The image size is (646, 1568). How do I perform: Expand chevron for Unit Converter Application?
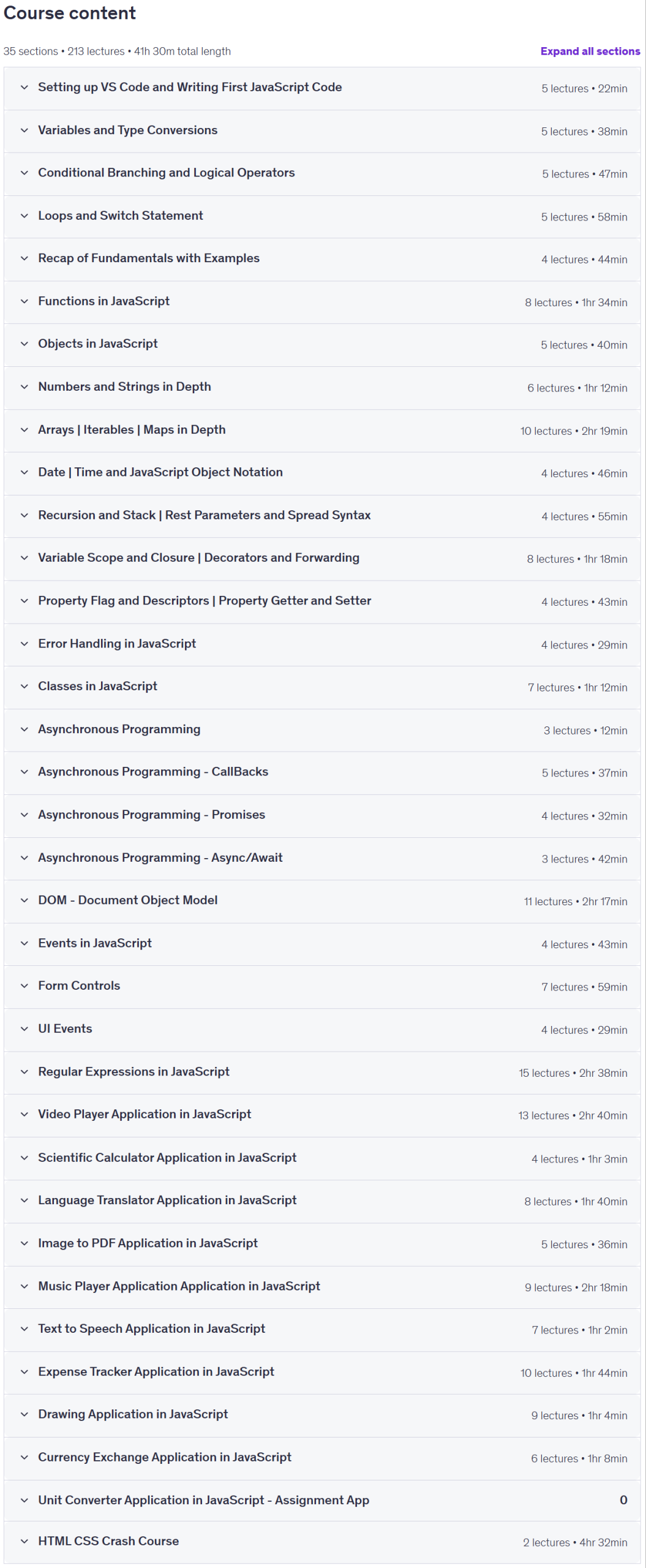tap(24, 1500)
